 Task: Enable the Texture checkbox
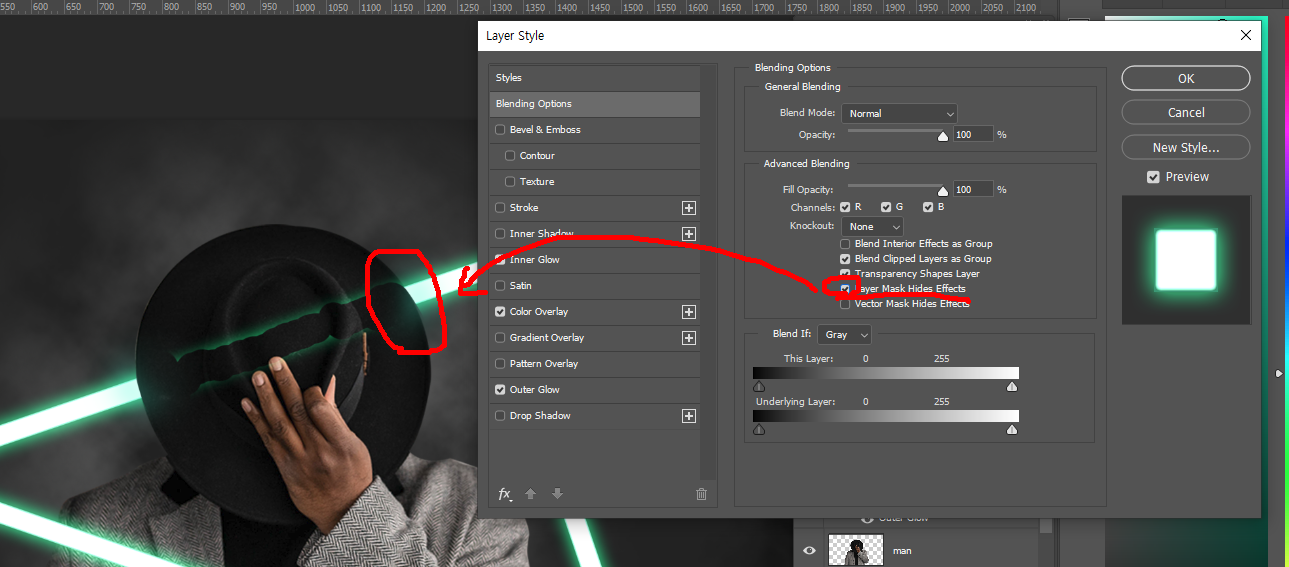[x=510, y=182]
